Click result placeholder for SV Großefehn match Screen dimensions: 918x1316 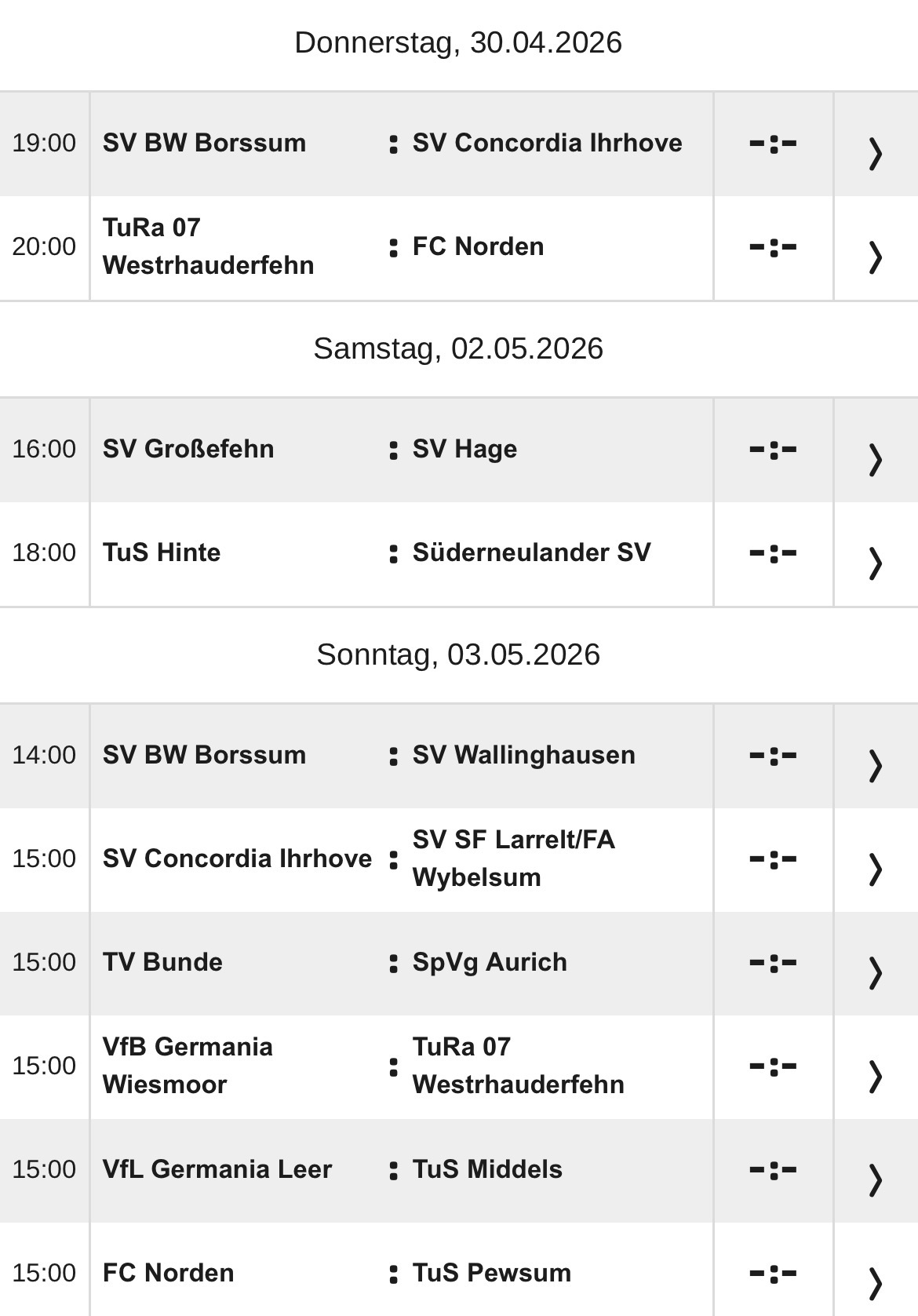(773, 450)
